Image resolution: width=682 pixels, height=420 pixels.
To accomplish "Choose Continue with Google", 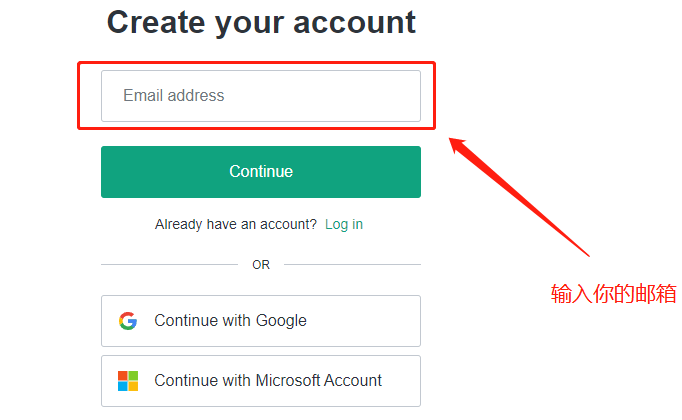I will tap(260, 321).
